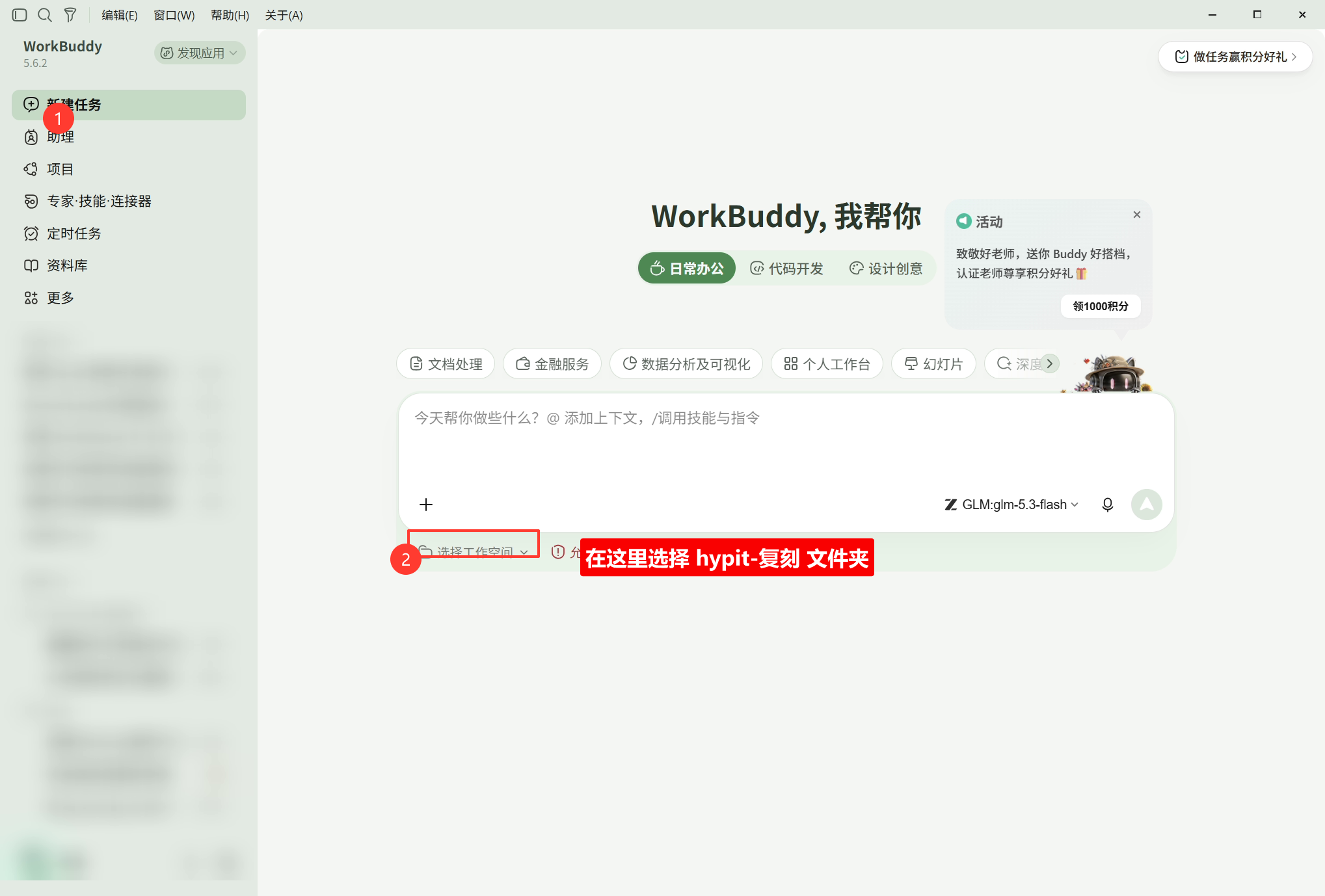Open 专家·技能·连接器 in the sidebar
Screen dimensions: 1325x896
129,202
